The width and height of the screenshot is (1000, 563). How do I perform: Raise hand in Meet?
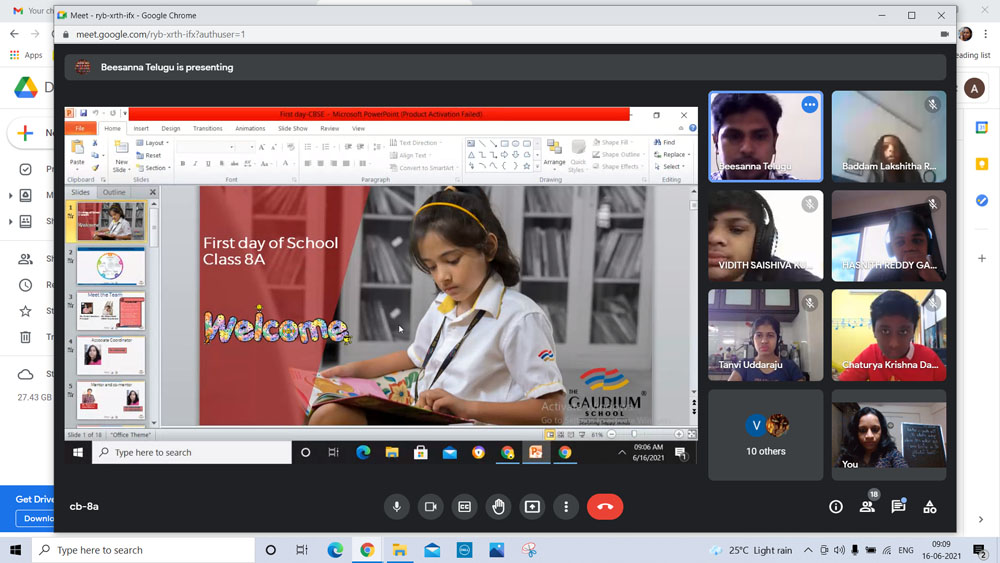498,507
